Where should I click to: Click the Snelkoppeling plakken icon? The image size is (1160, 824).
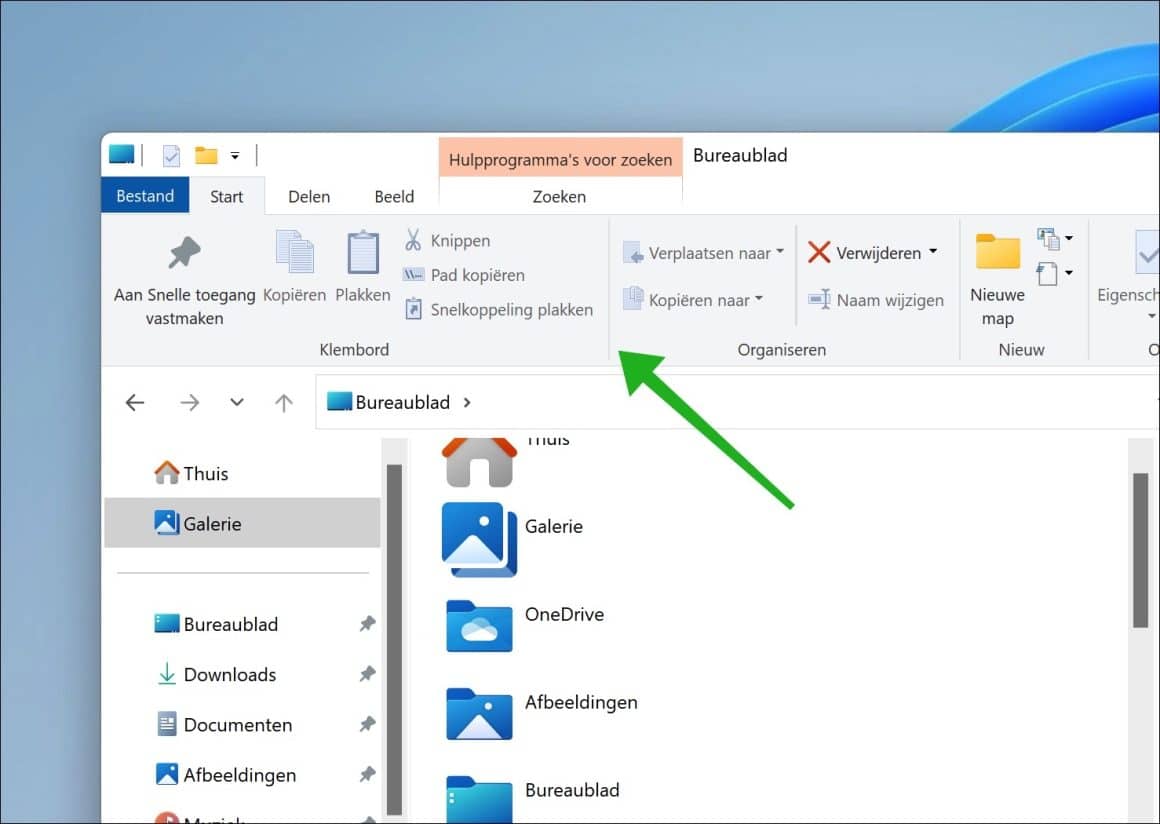[413, 309]
